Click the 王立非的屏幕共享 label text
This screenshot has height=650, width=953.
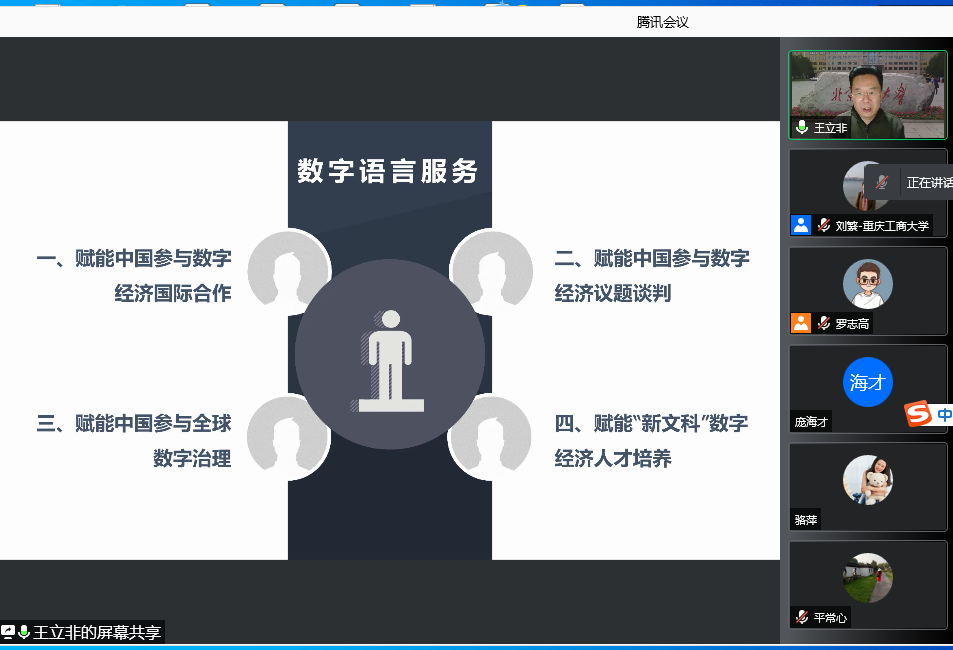pyautogui.click(x=97, y=632)
